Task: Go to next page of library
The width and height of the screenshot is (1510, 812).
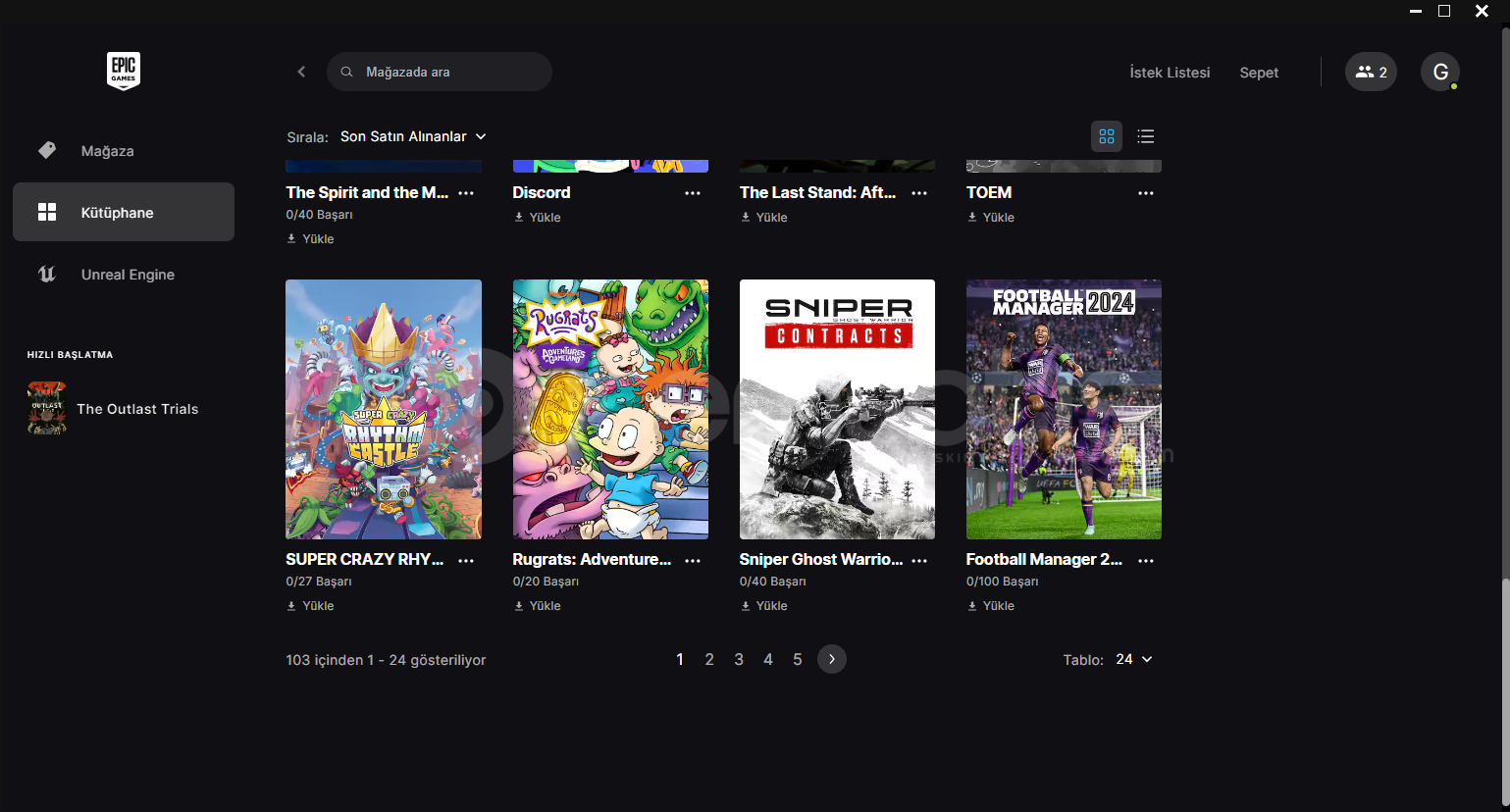Action: tap(832, 659)
